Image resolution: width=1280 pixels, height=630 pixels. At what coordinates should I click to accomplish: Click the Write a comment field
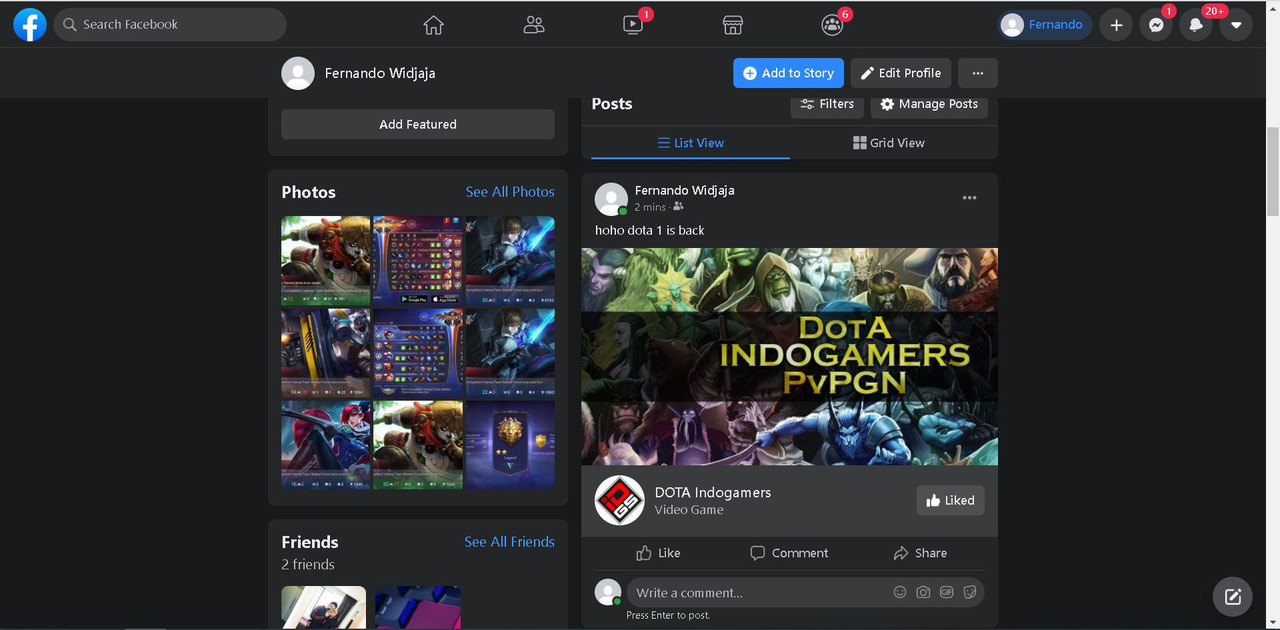[x=760, y=593]
